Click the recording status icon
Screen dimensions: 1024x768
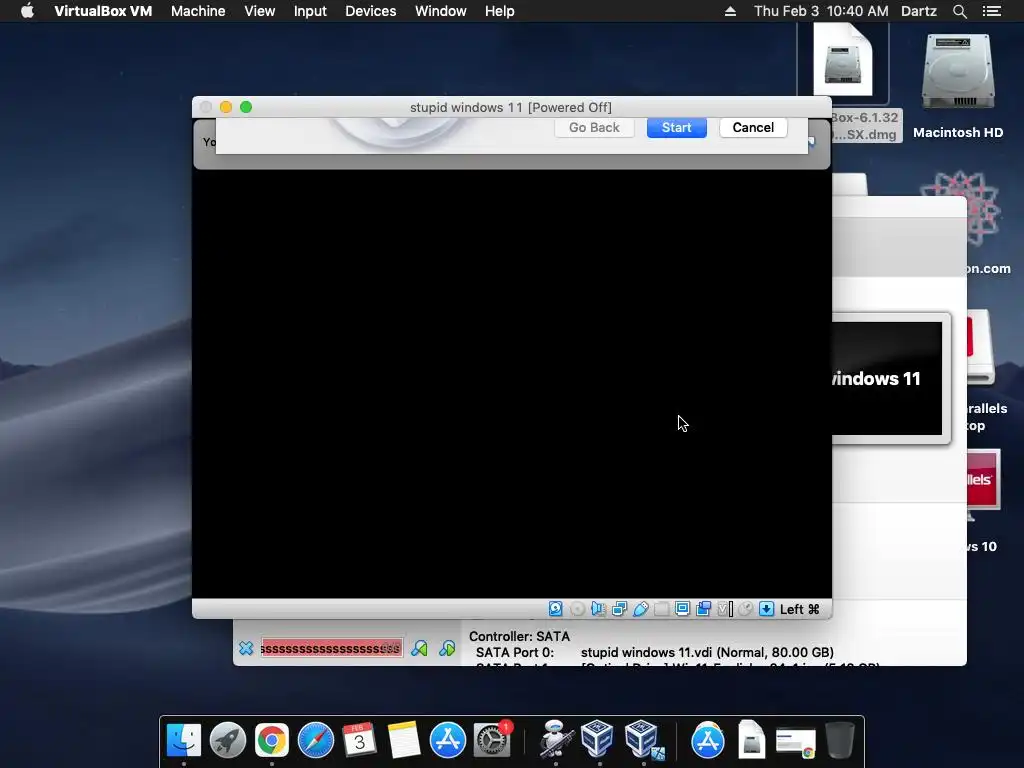tap(703, 609)
